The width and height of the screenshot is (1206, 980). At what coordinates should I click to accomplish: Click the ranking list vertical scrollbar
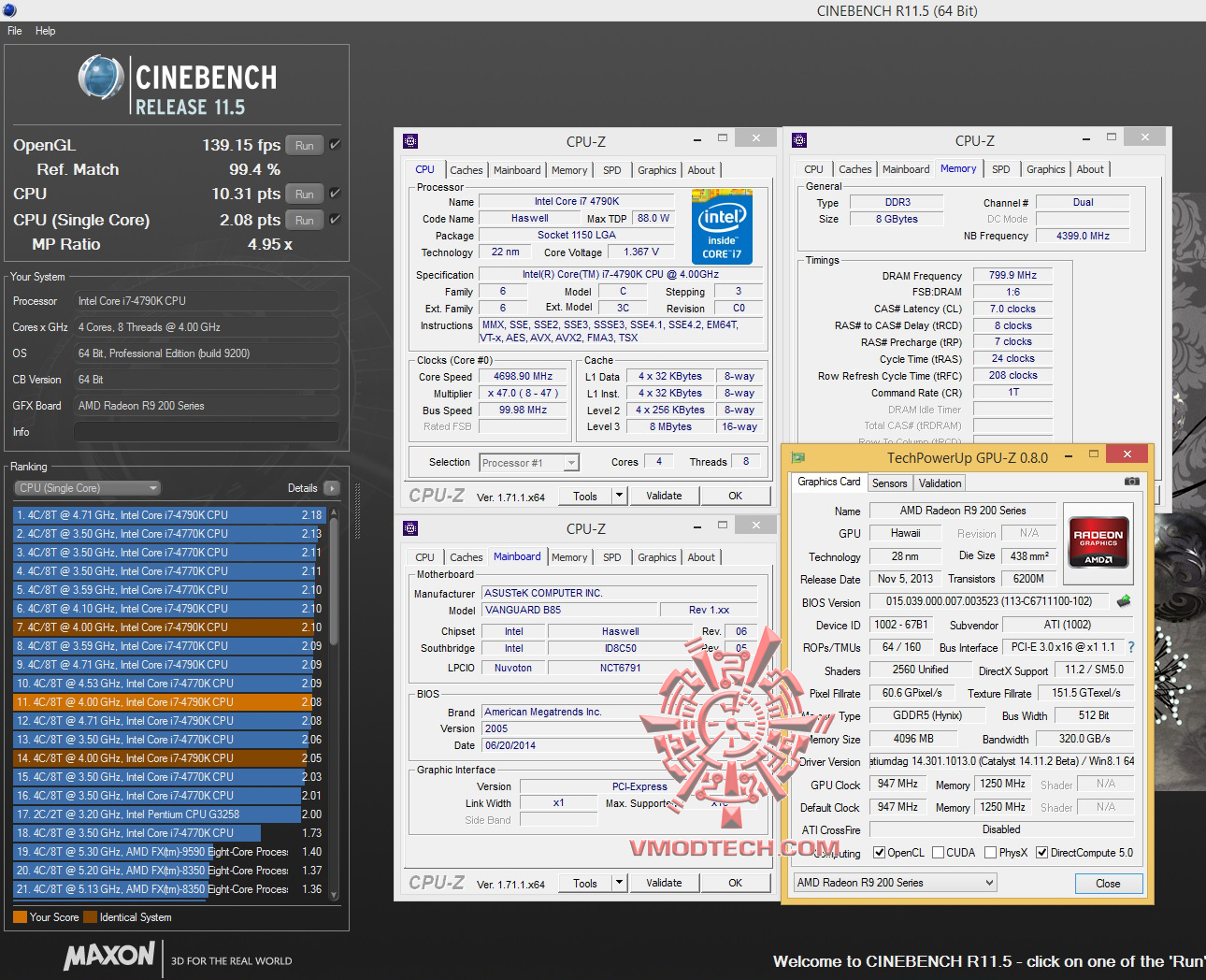334,705
